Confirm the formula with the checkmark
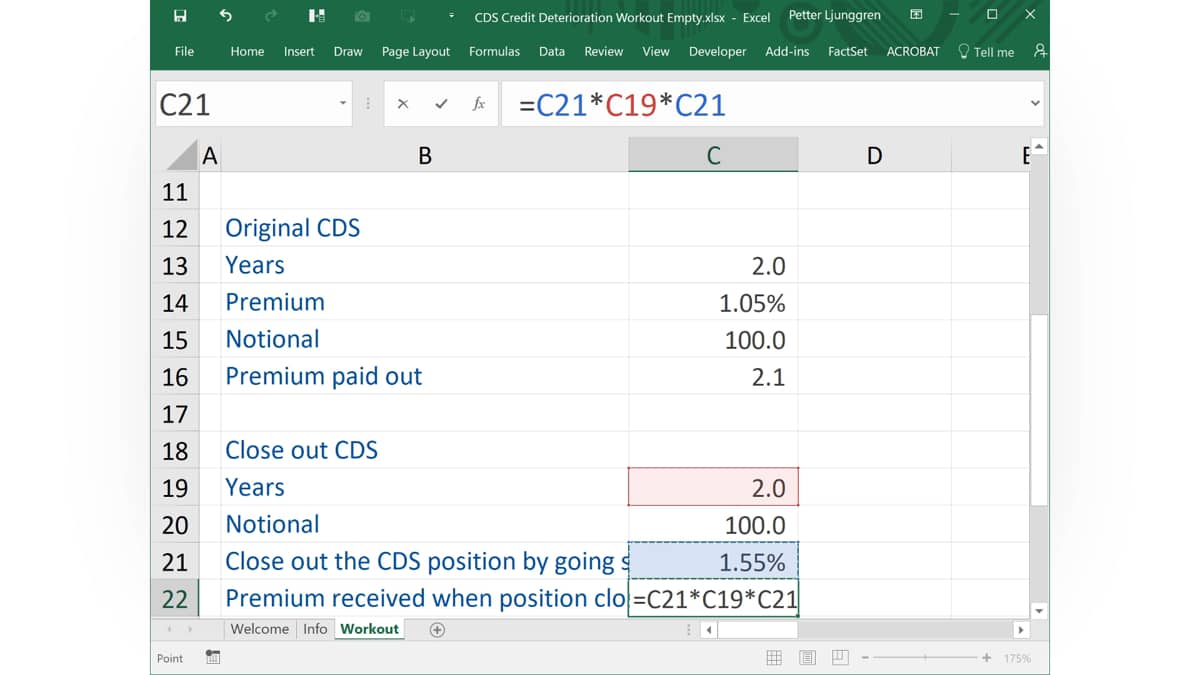This screenshot has width=1200, height=675. pyautogui.click(x=441, y=104)
